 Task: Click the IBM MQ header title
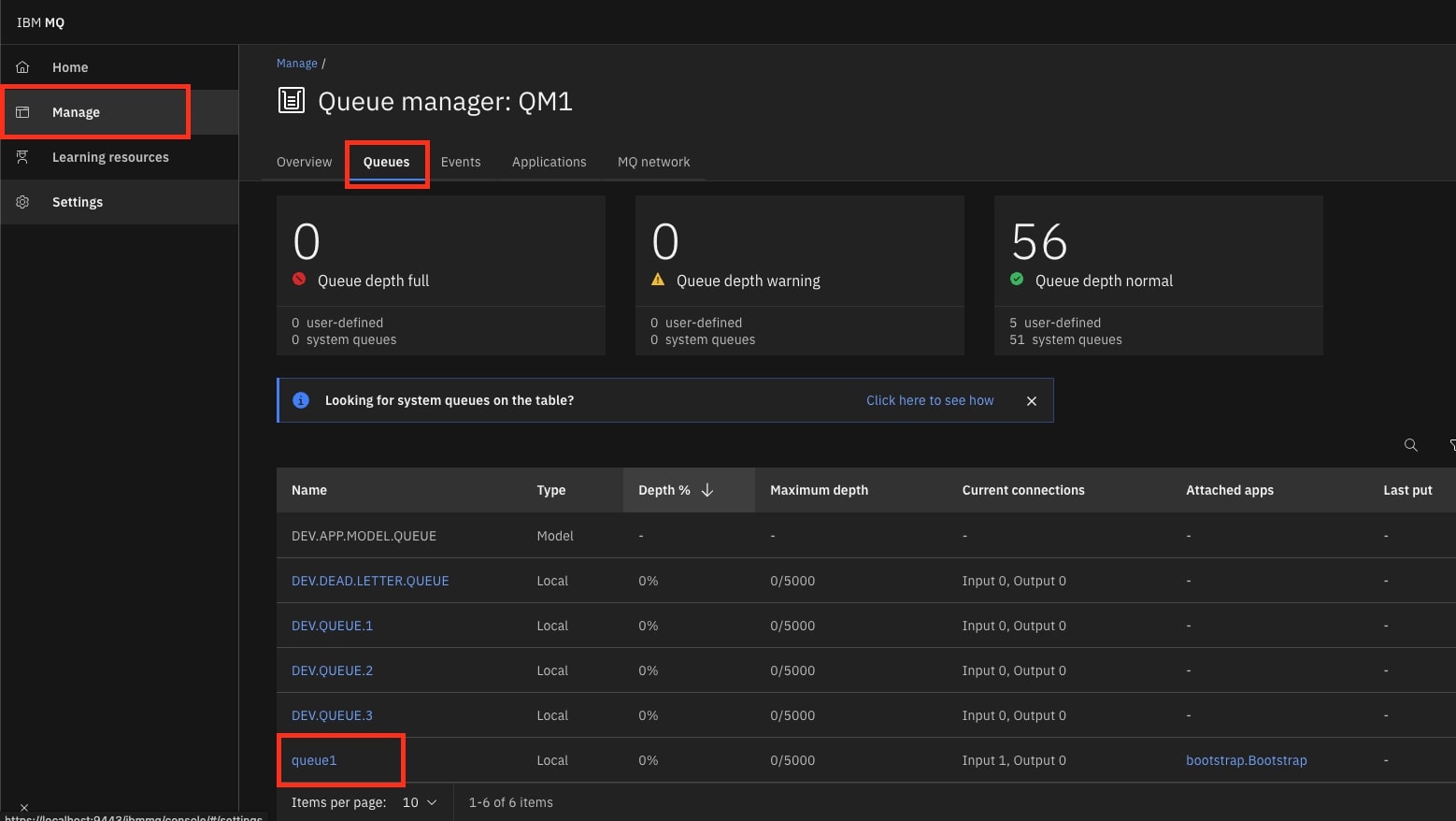(x=40, y=22)
